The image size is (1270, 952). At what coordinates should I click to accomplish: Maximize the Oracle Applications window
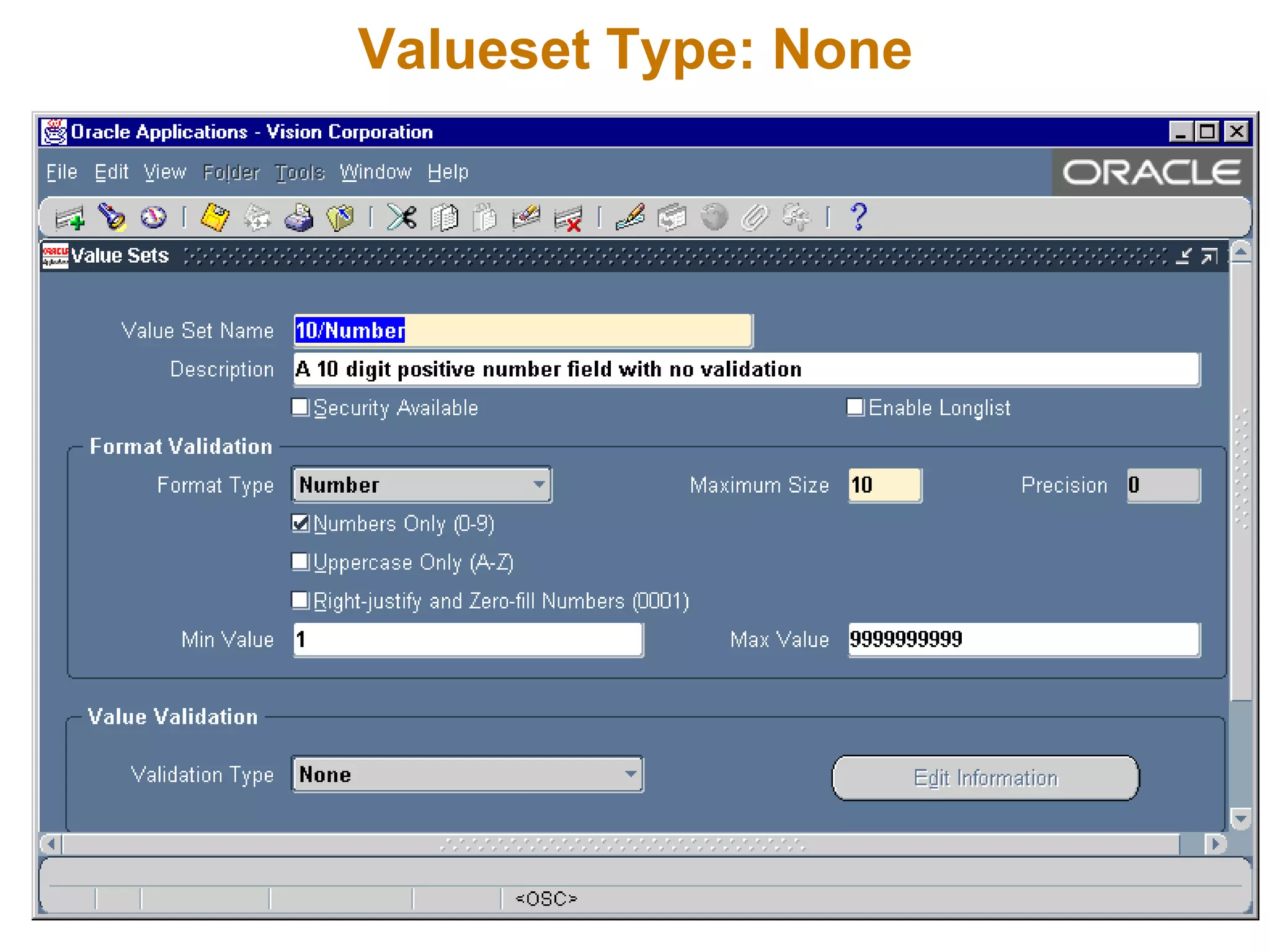point(1207,132)
